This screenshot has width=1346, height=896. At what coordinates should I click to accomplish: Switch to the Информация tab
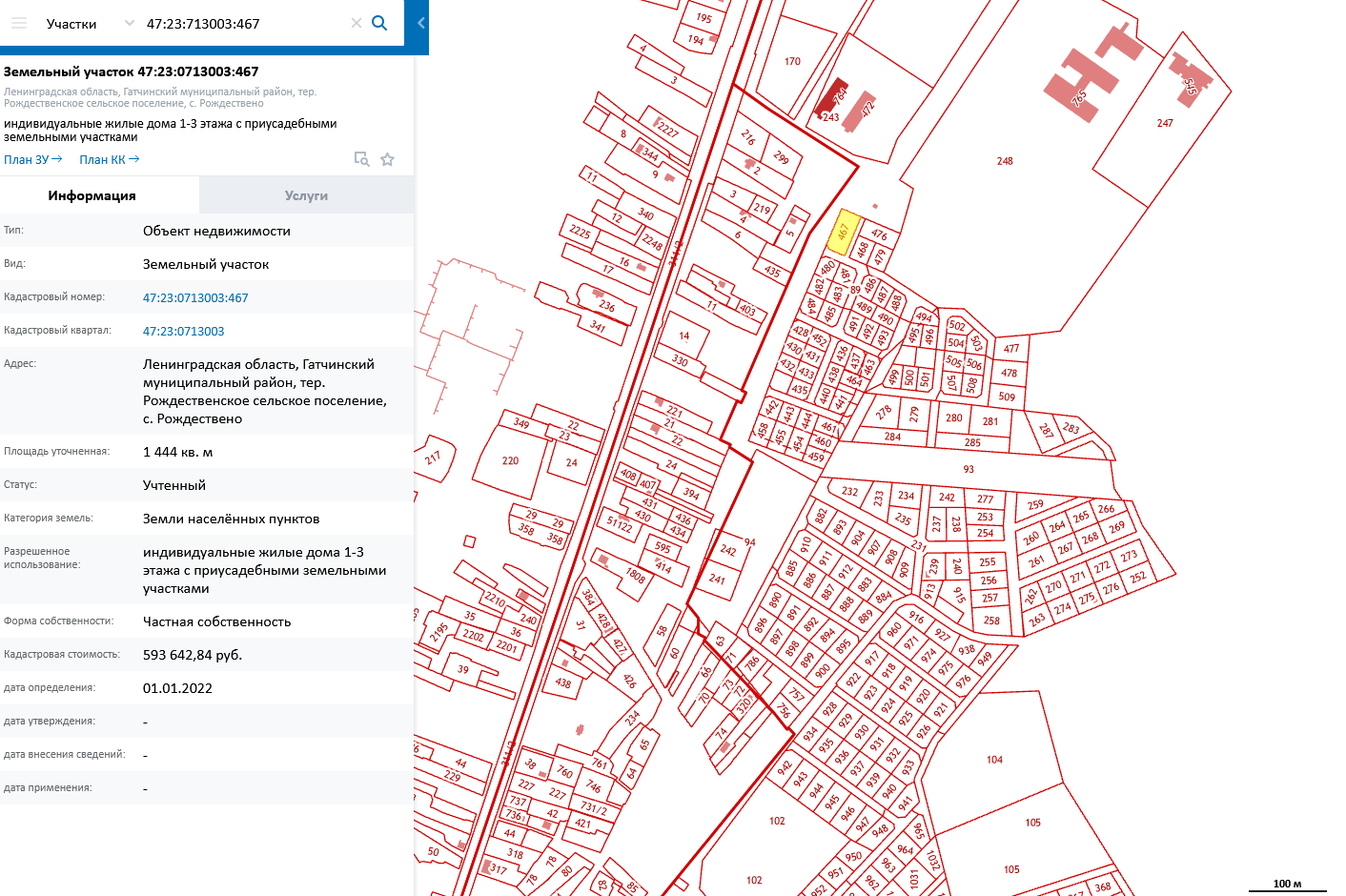[x=92, y=195]
